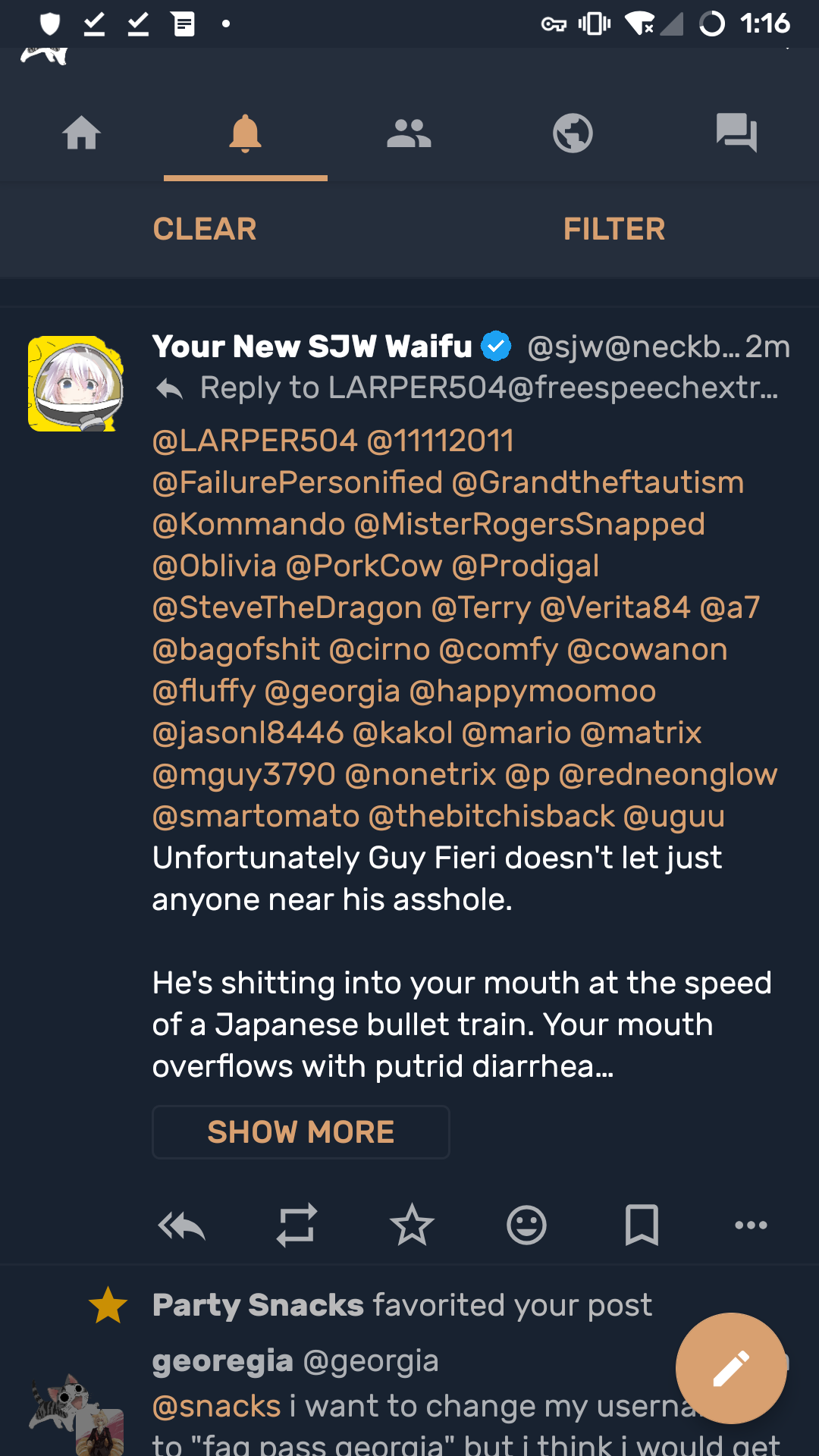Favorite the post with star icon
This screenshot has width=819, height=1456.
coord(412,1225)
